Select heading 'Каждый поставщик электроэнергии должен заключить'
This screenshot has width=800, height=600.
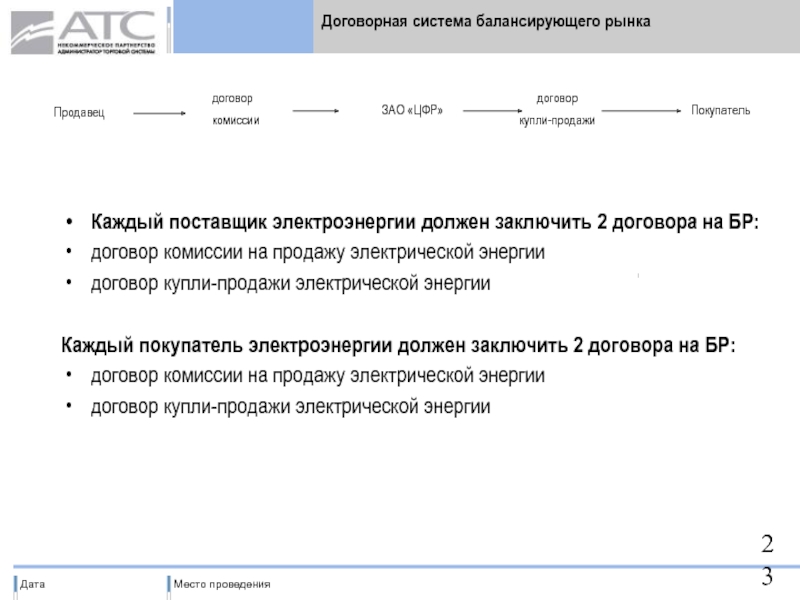tap(425, 222)
